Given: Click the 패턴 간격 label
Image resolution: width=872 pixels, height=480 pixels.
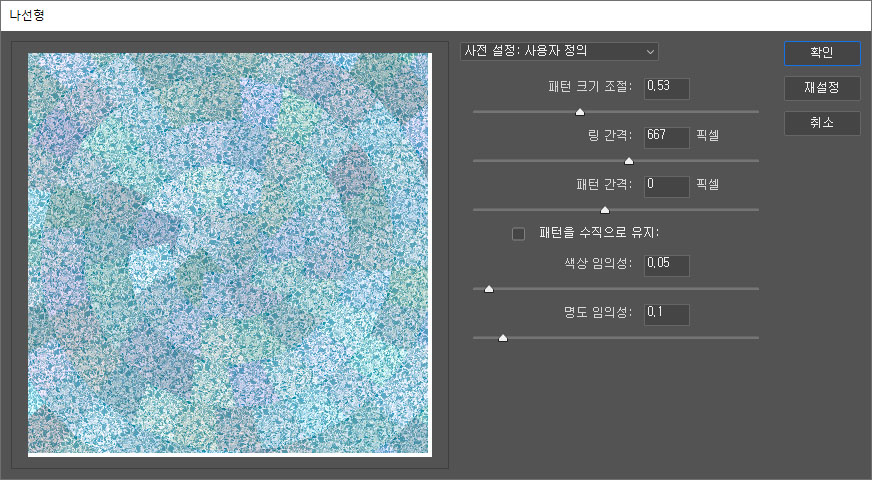Looking at the screenshot, I should (x=604, y=185).
